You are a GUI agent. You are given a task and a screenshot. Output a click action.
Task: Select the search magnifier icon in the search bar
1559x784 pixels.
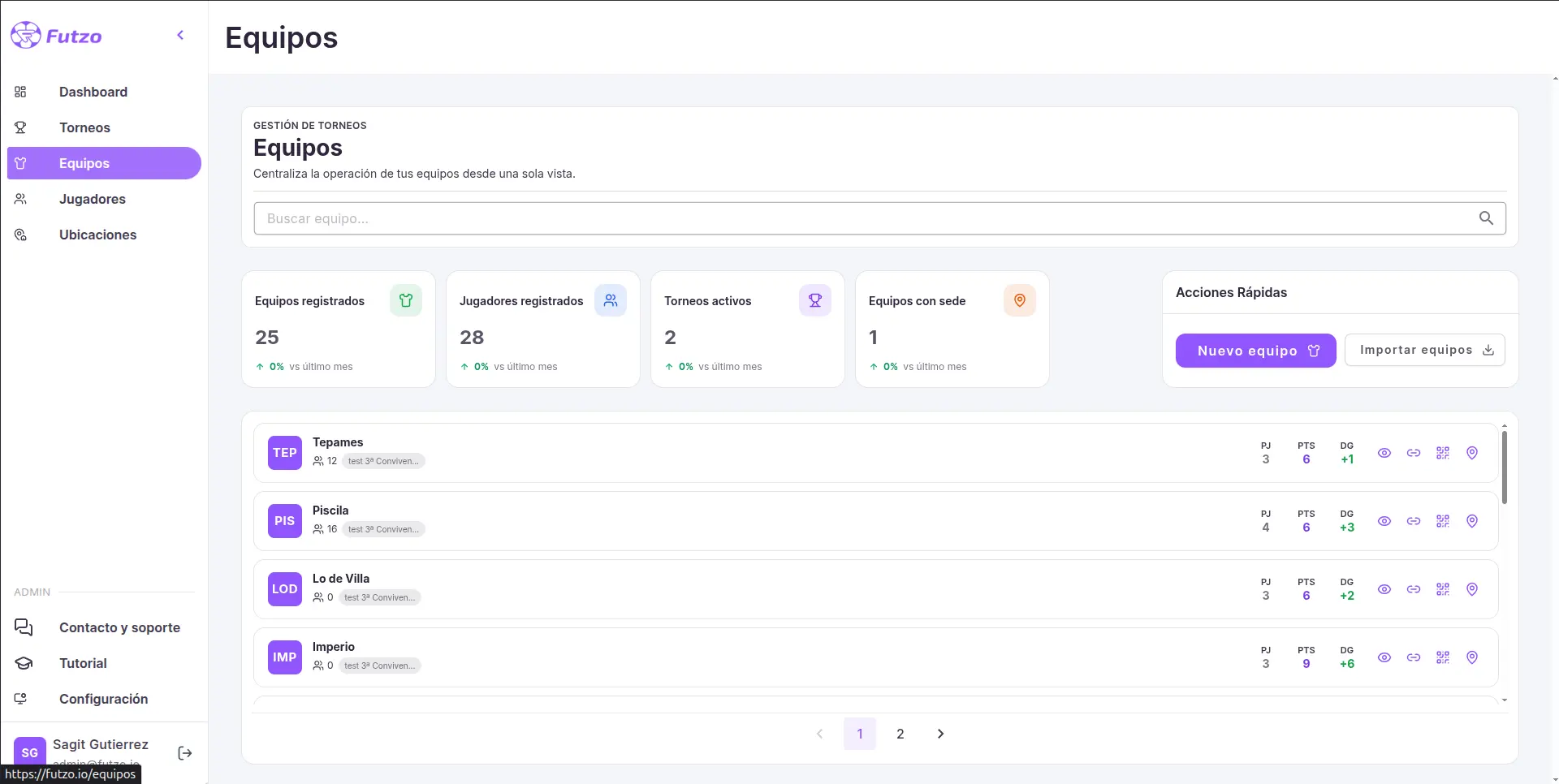pos(1487,218)
